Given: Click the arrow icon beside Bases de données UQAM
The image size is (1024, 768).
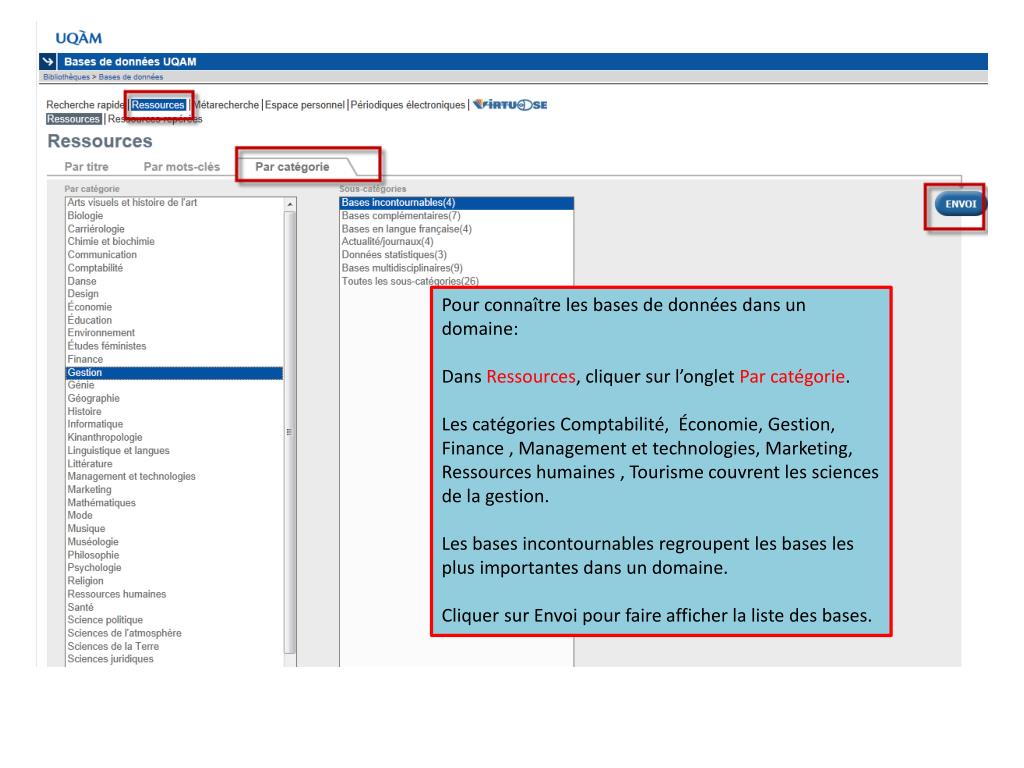Looking at the screenshot, I should point(48,61).
